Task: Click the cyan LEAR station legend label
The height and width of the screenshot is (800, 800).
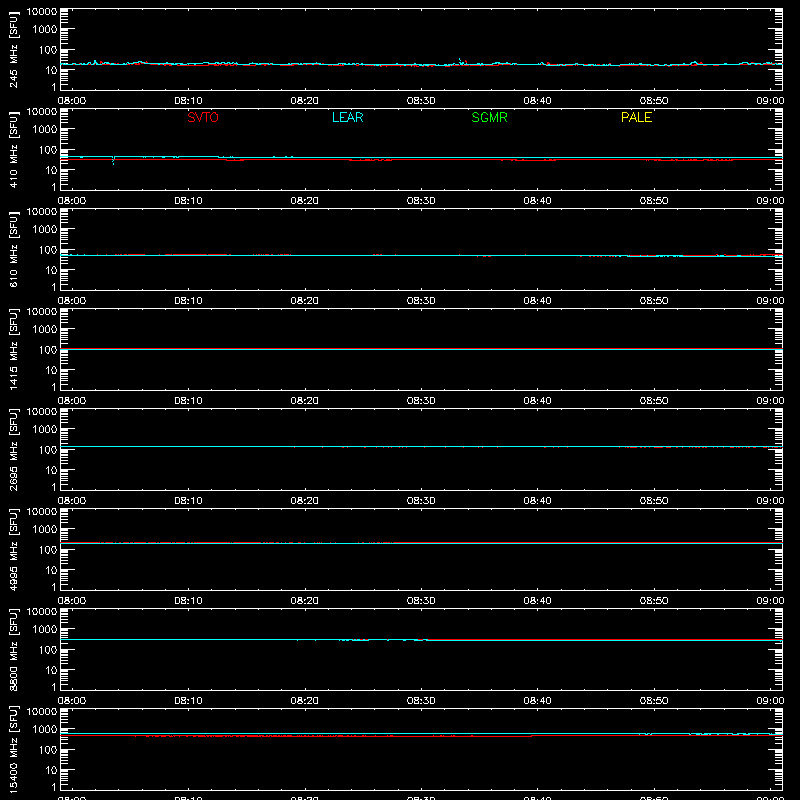Action: click(347, 117)
